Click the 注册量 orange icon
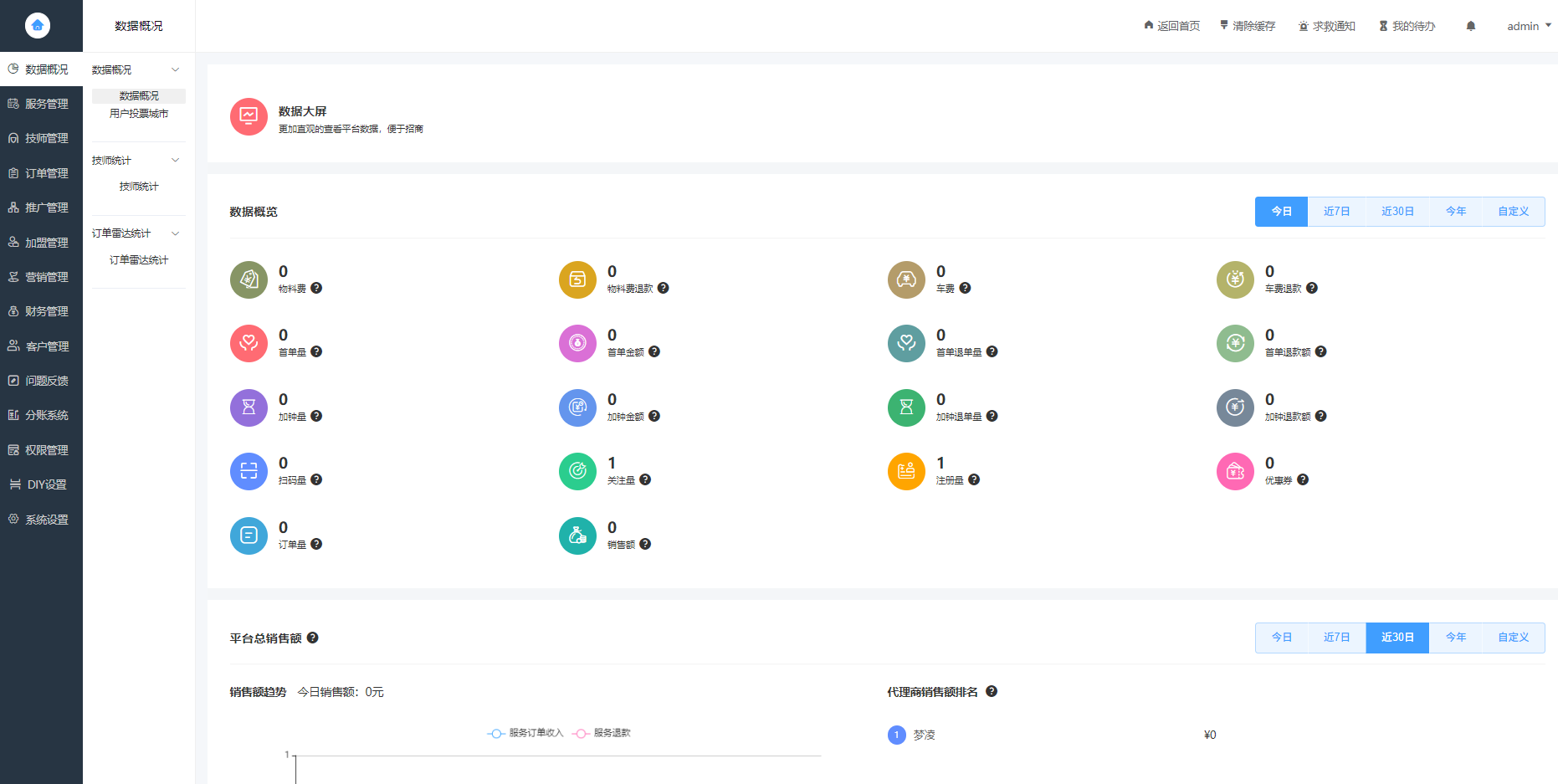This screenshot has height=784, width=1558. (906, 471)
